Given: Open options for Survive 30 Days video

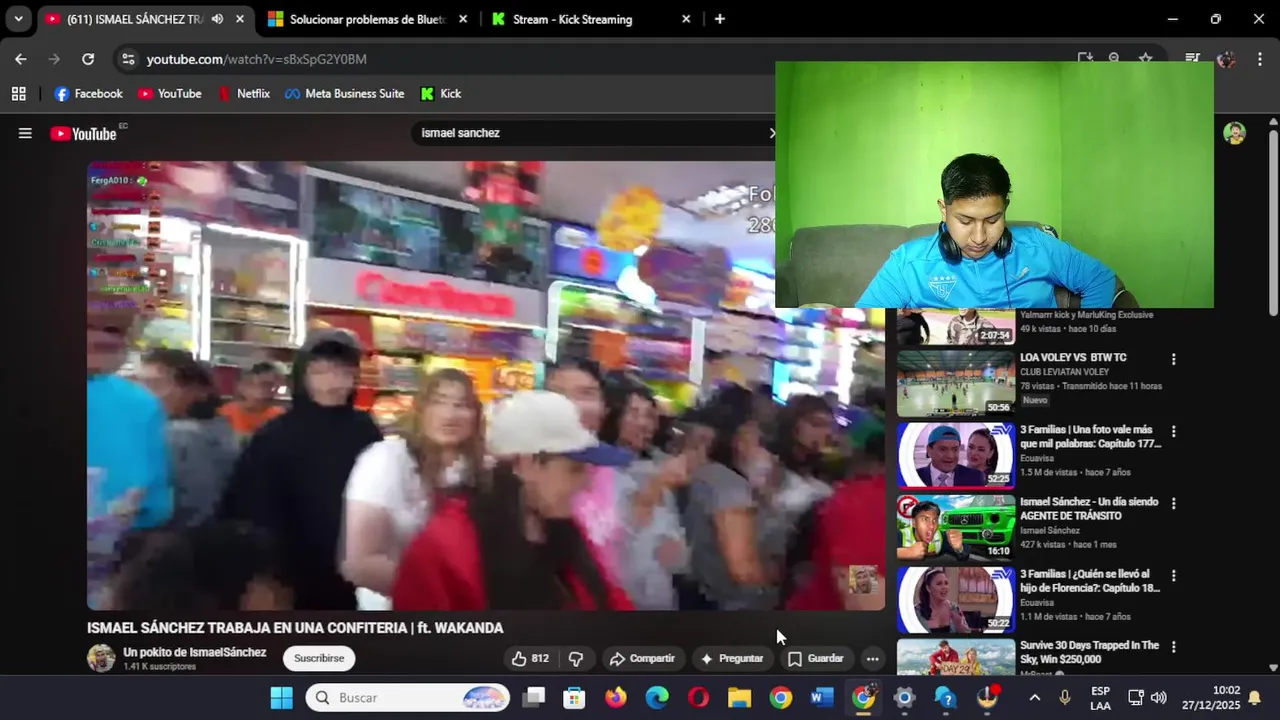Looking at the screenshot, I should click(1174, 647).
